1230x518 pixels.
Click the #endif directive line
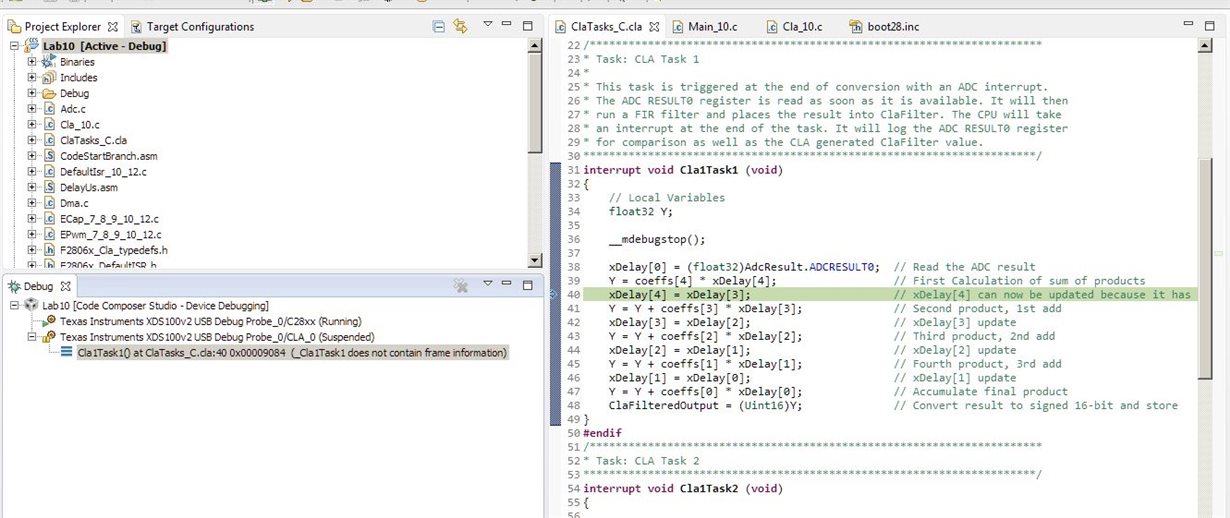click(x=604, y=432)
